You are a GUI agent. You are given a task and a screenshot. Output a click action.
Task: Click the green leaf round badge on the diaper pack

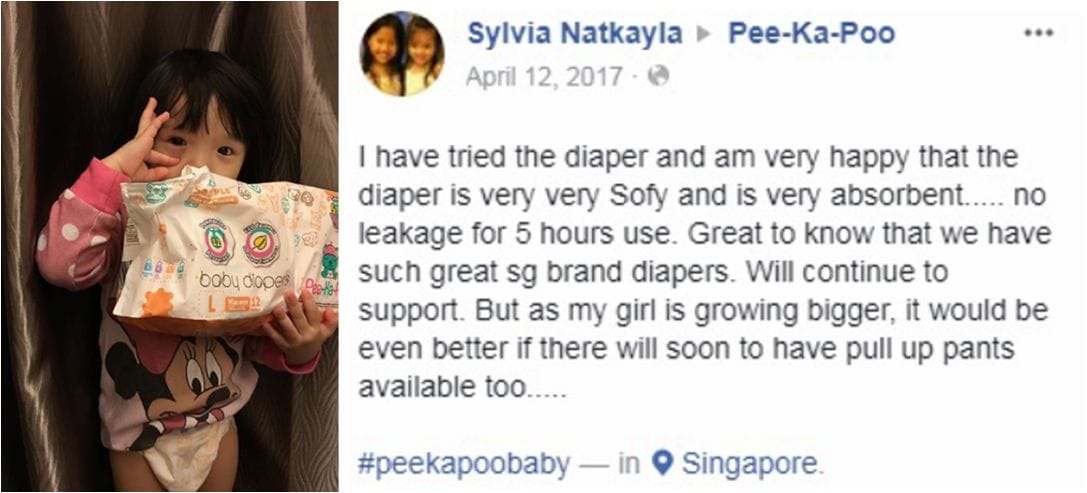[x=218, y=240]
